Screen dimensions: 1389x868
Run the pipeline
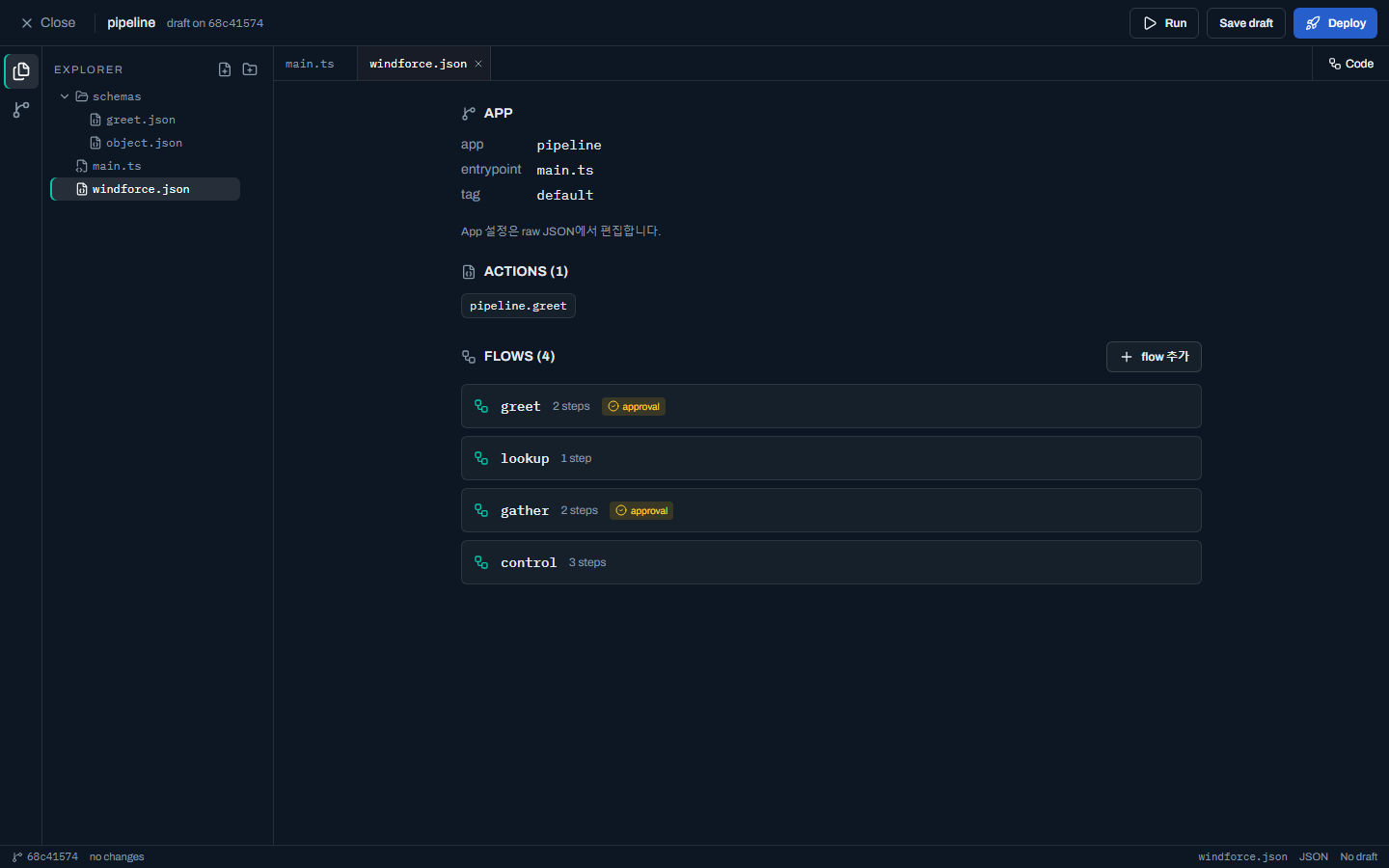point(1164,23)
